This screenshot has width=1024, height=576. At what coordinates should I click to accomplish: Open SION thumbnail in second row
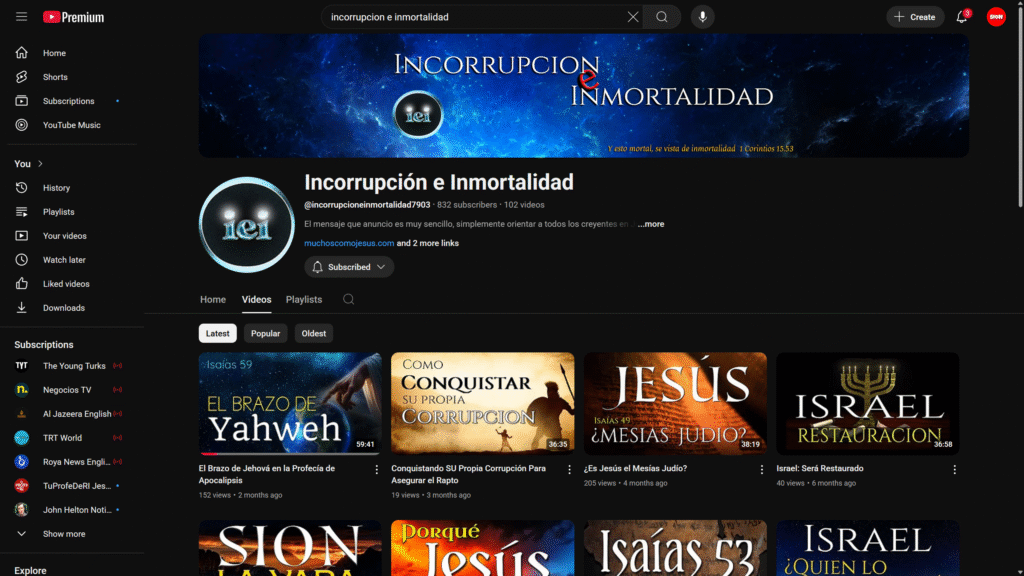click(291, 548)
